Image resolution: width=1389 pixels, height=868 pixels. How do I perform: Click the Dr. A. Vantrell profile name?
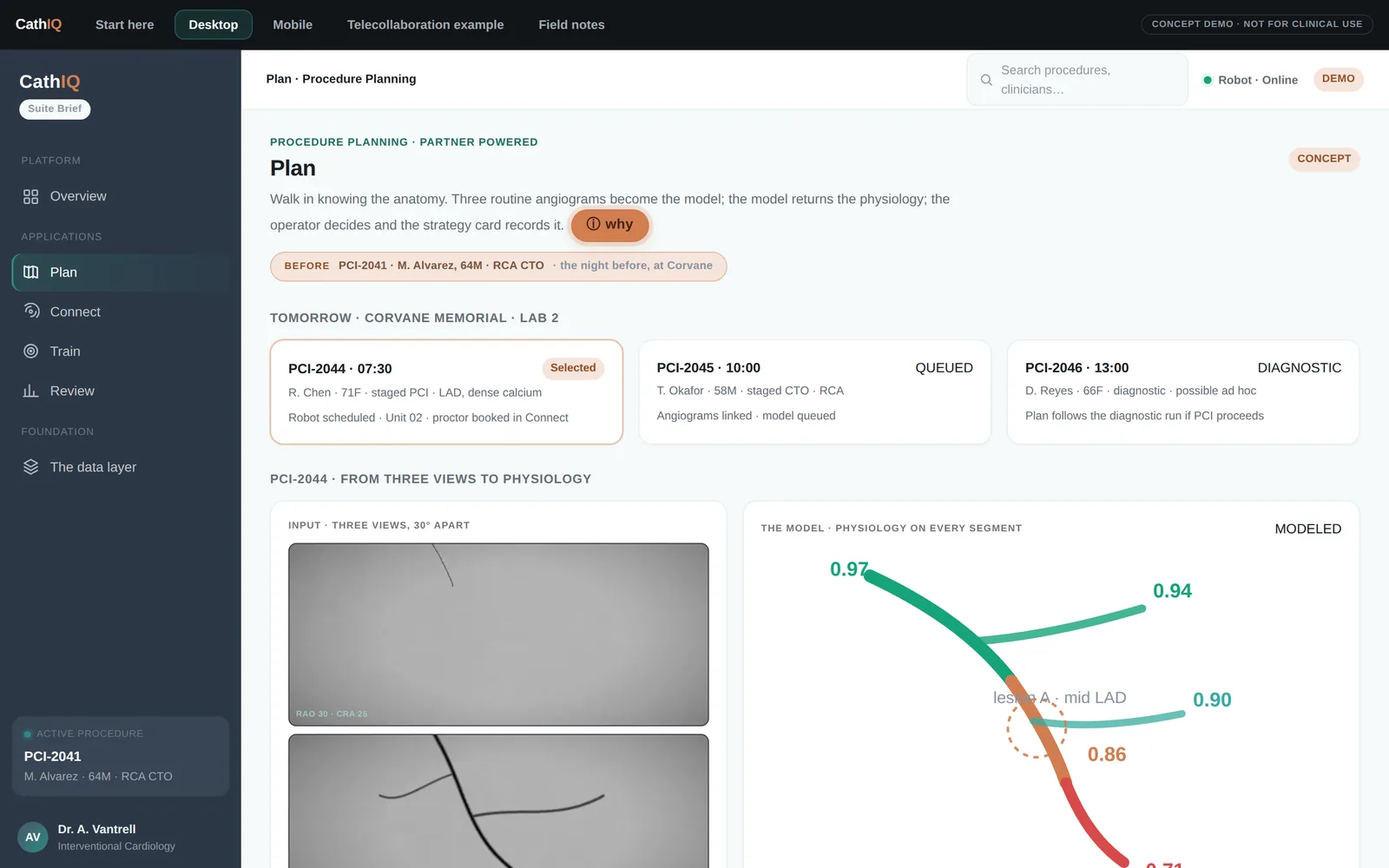click(x=96, y=830)
